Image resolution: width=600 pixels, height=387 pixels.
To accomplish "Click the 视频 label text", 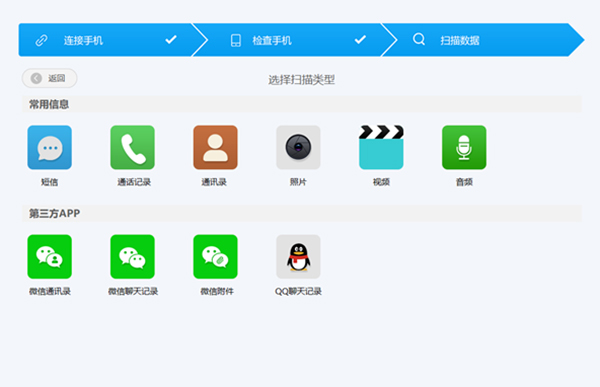I will coord(382,182).
